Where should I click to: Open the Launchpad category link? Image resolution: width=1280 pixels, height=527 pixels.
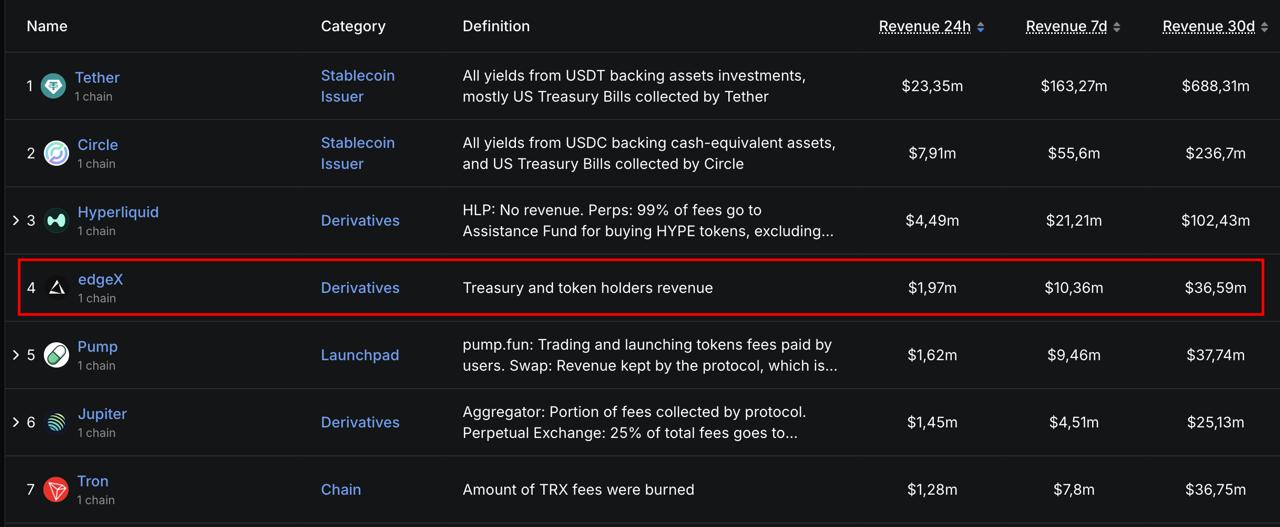tap(360, 355)
